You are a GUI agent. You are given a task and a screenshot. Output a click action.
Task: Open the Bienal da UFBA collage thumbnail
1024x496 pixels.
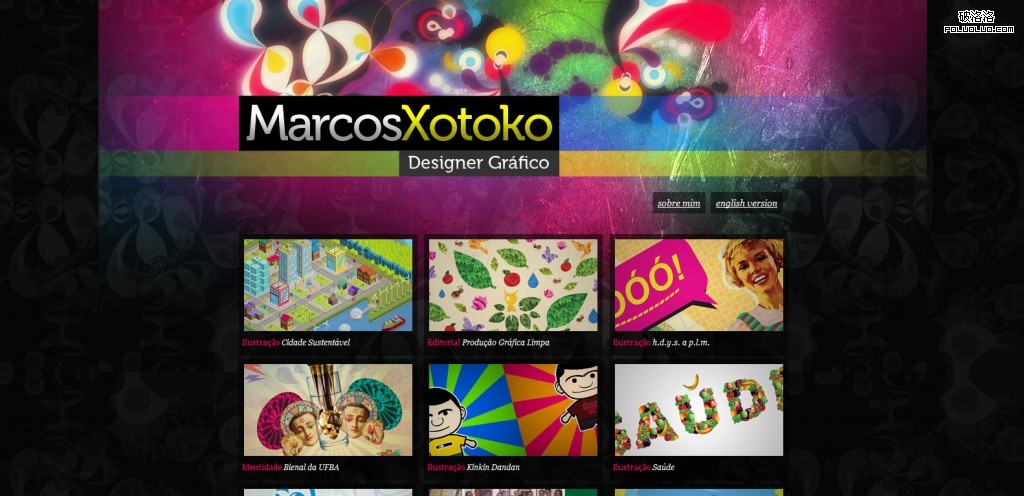(328, 410)
